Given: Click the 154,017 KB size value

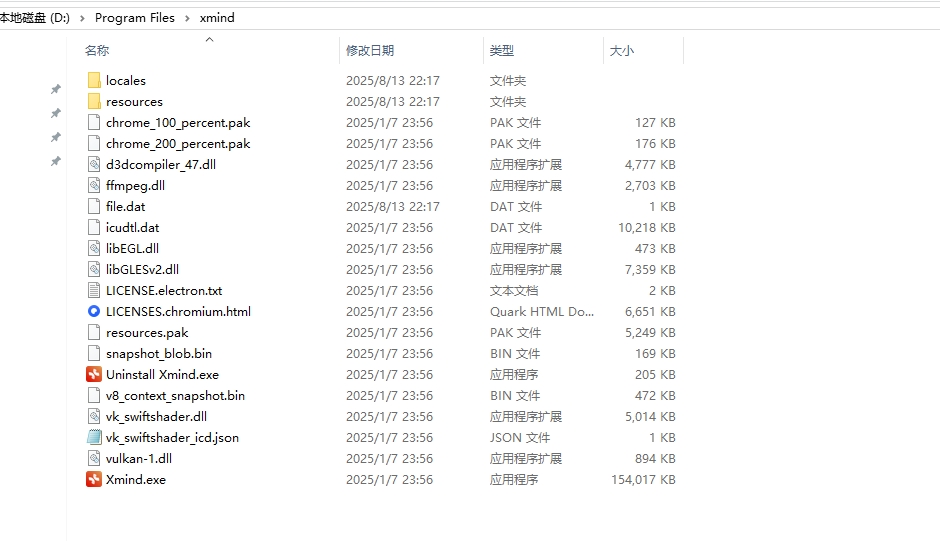Looking at the screenshot, I should (x=643, y=479).
